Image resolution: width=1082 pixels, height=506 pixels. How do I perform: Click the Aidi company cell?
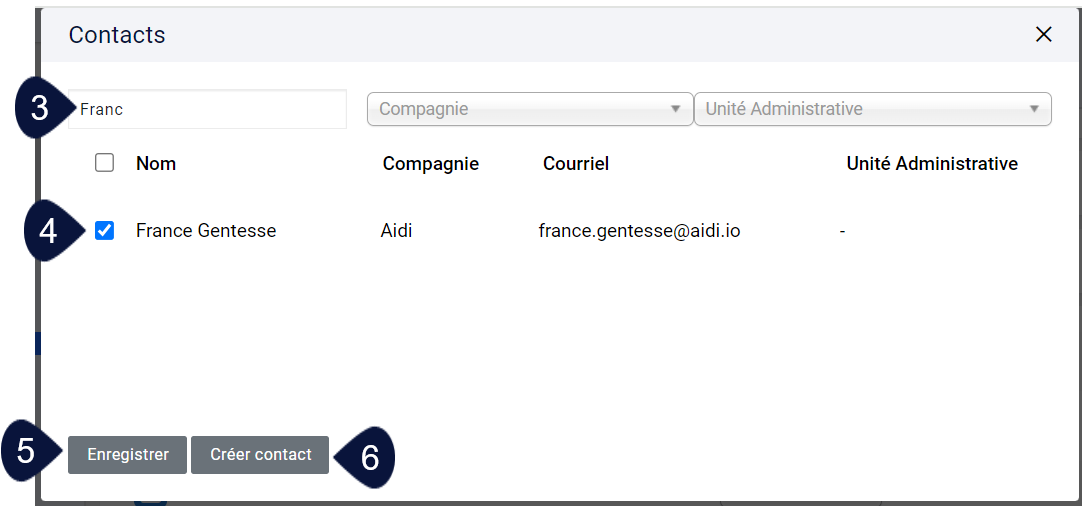[x=396, y=231]
